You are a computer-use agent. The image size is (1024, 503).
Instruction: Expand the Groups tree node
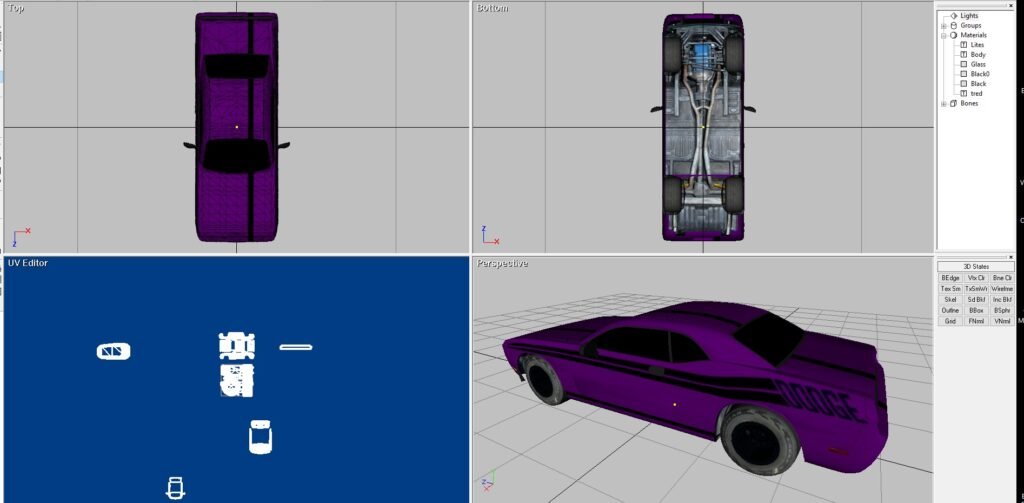943,26
